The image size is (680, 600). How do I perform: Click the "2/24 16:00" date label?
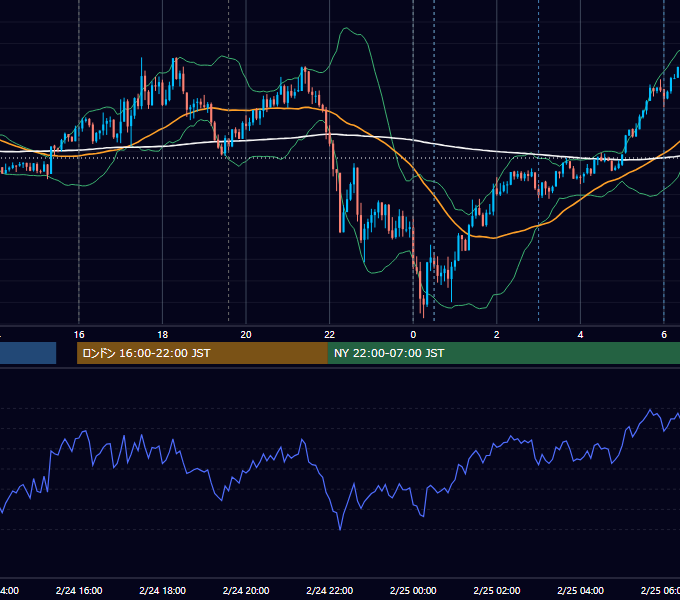pyautogui.click(x=79, y=590)
